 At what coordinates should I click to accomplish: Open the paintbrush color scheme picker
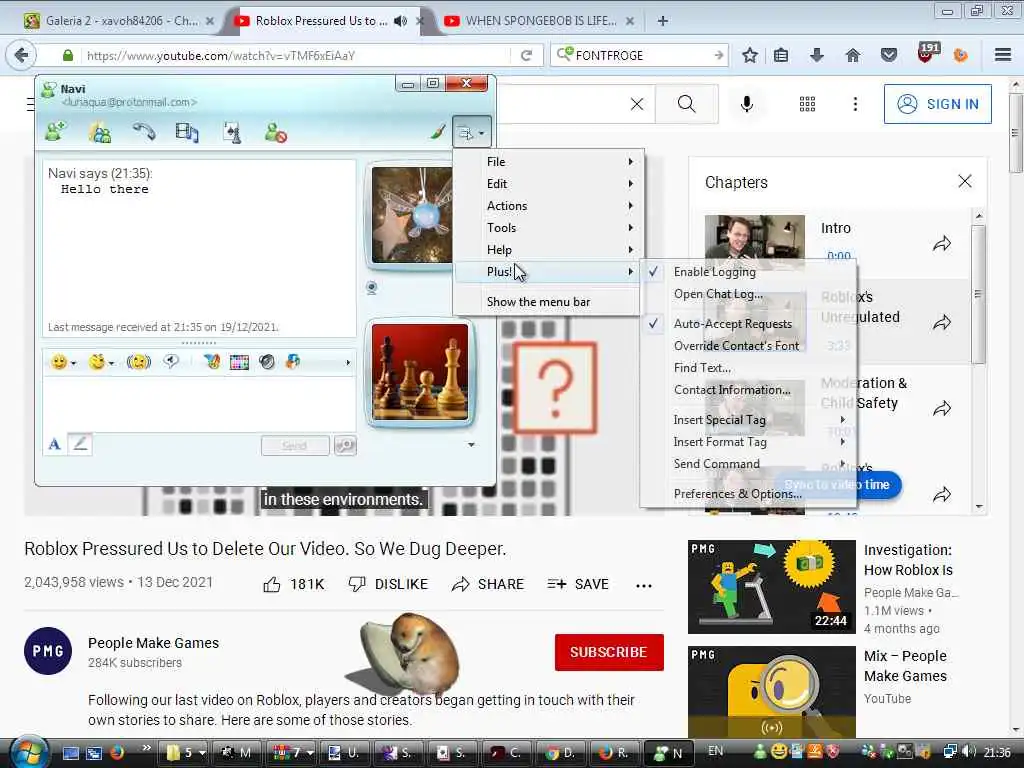438,133
